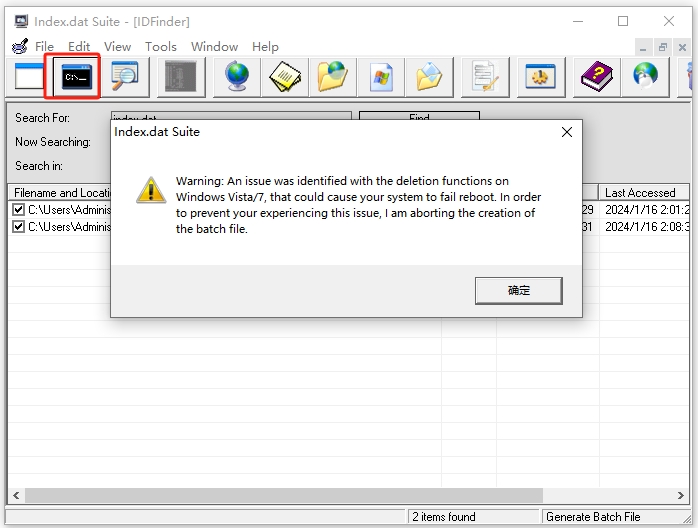
Task: Open the Help menu
Action: (x=265, y=46)
